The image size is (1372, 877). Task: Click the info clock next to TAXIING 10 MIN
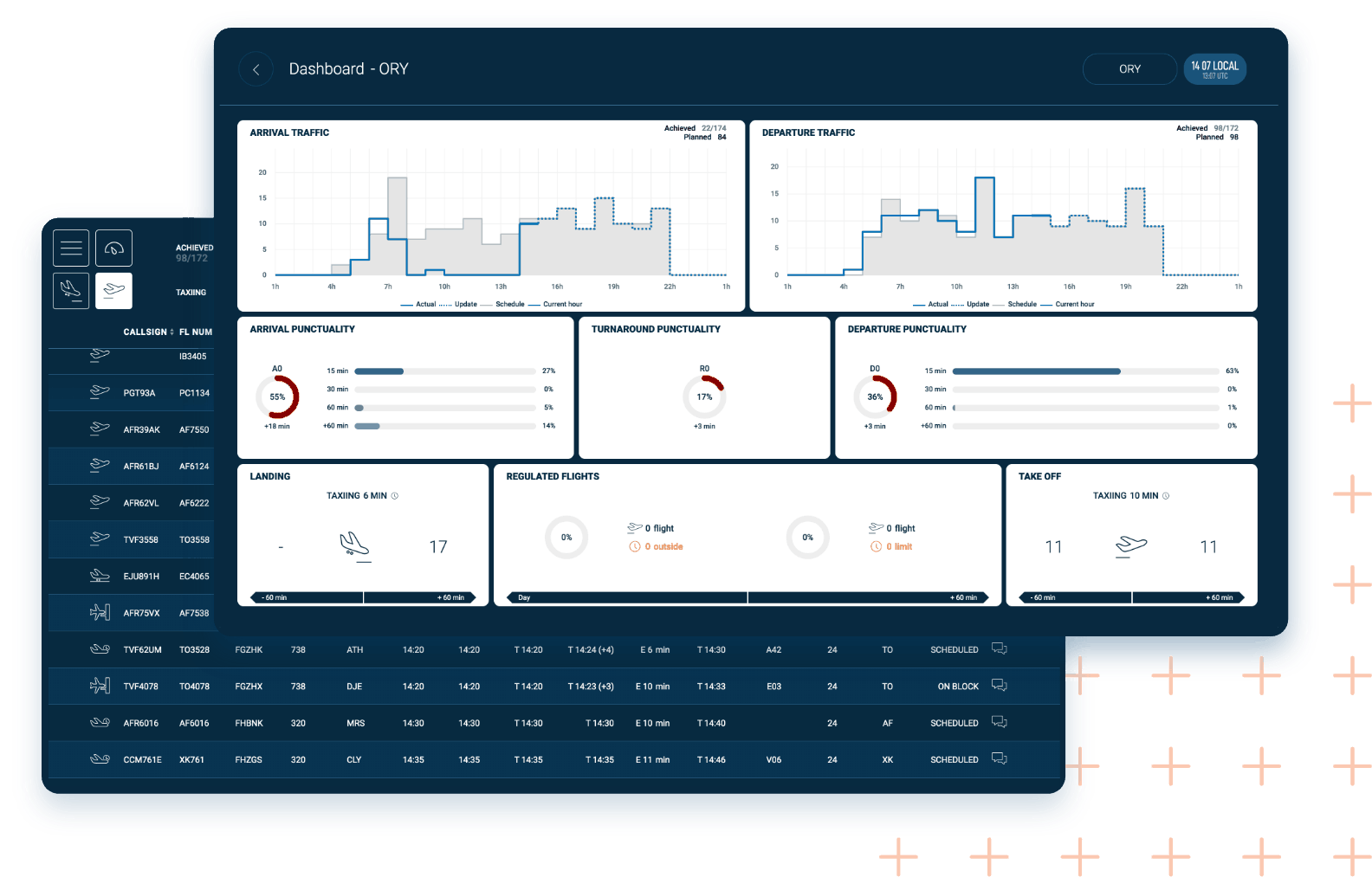(1166, 496)
